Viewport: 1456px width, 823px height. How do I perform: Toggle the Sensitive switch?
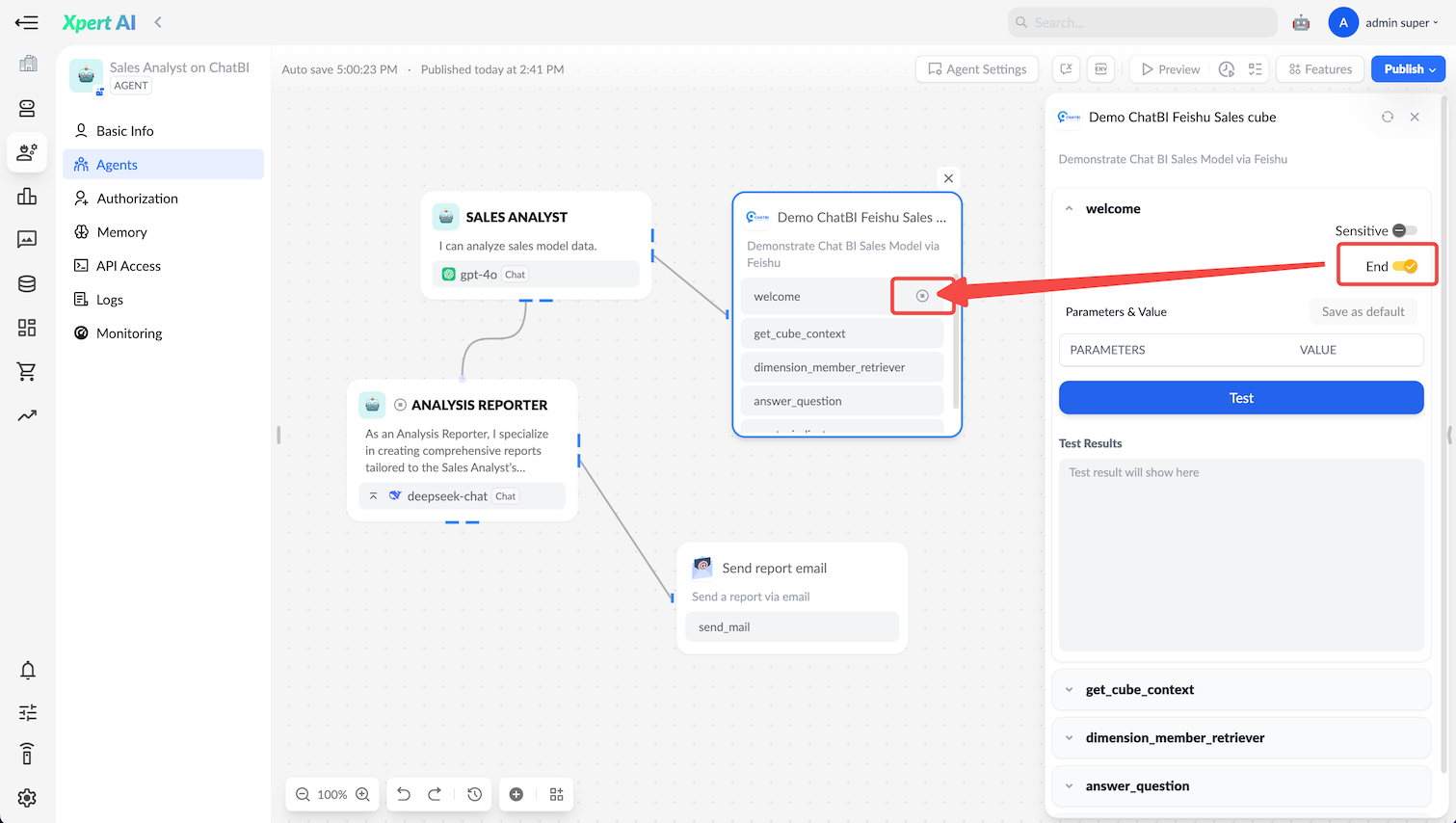tap(1404, 231)
